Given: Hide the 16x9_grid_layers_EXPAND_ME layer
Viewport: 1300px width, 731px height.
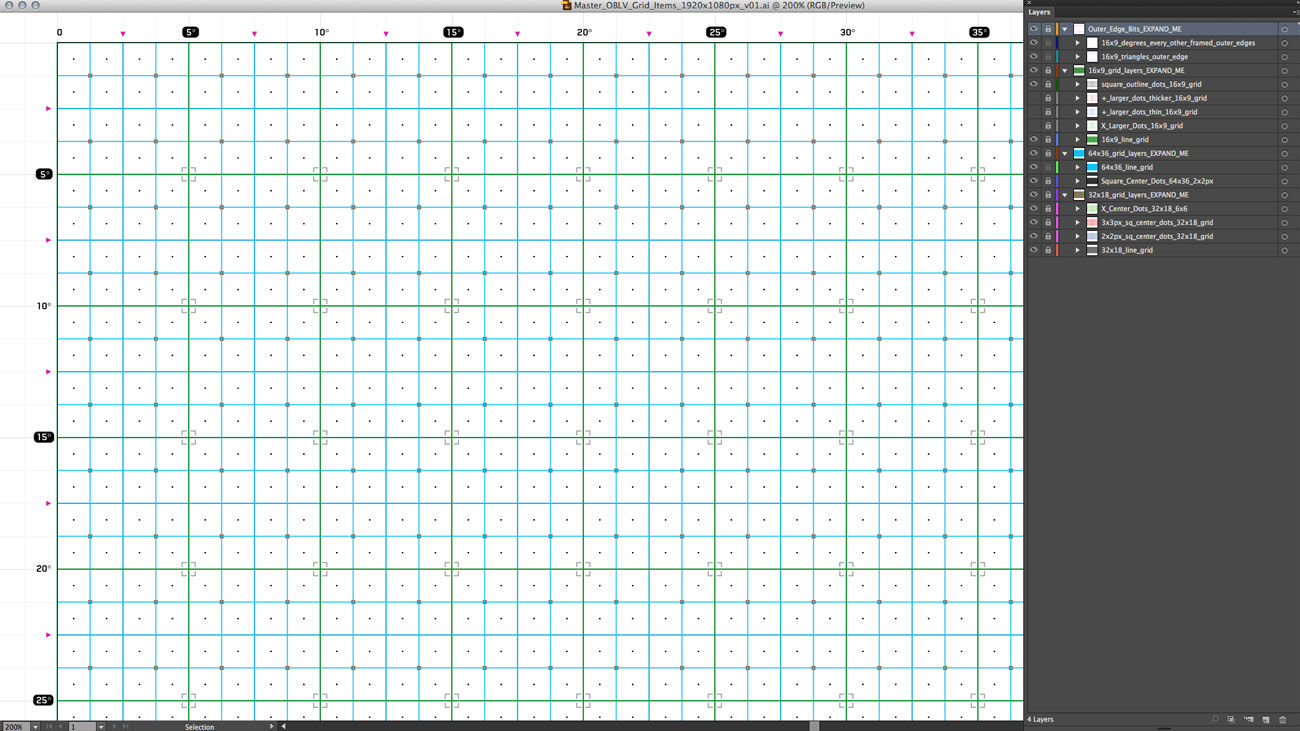Looking at the screenshot, I should (1034, 71).
